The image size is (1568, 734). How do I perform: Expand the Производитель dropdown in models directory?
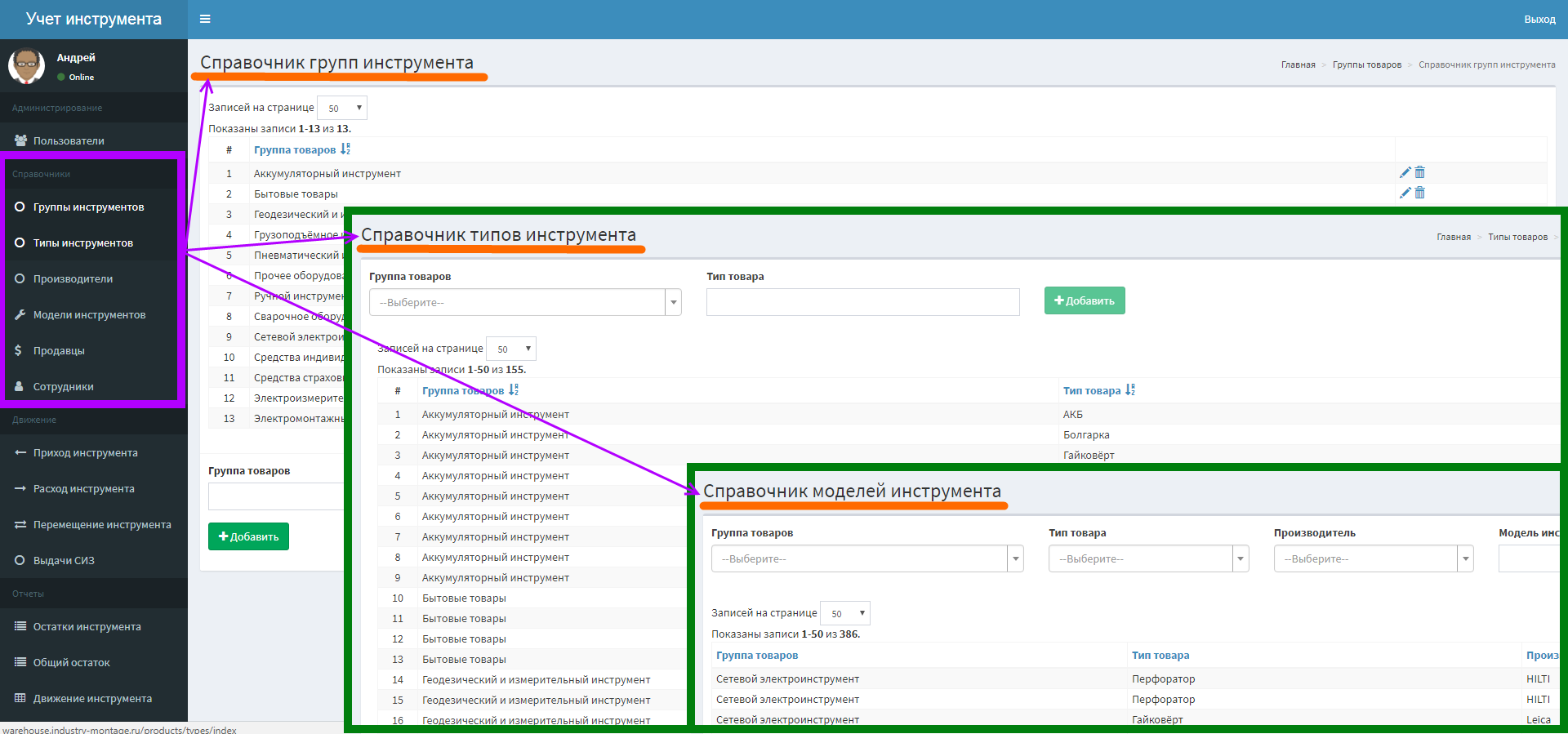1374,558
